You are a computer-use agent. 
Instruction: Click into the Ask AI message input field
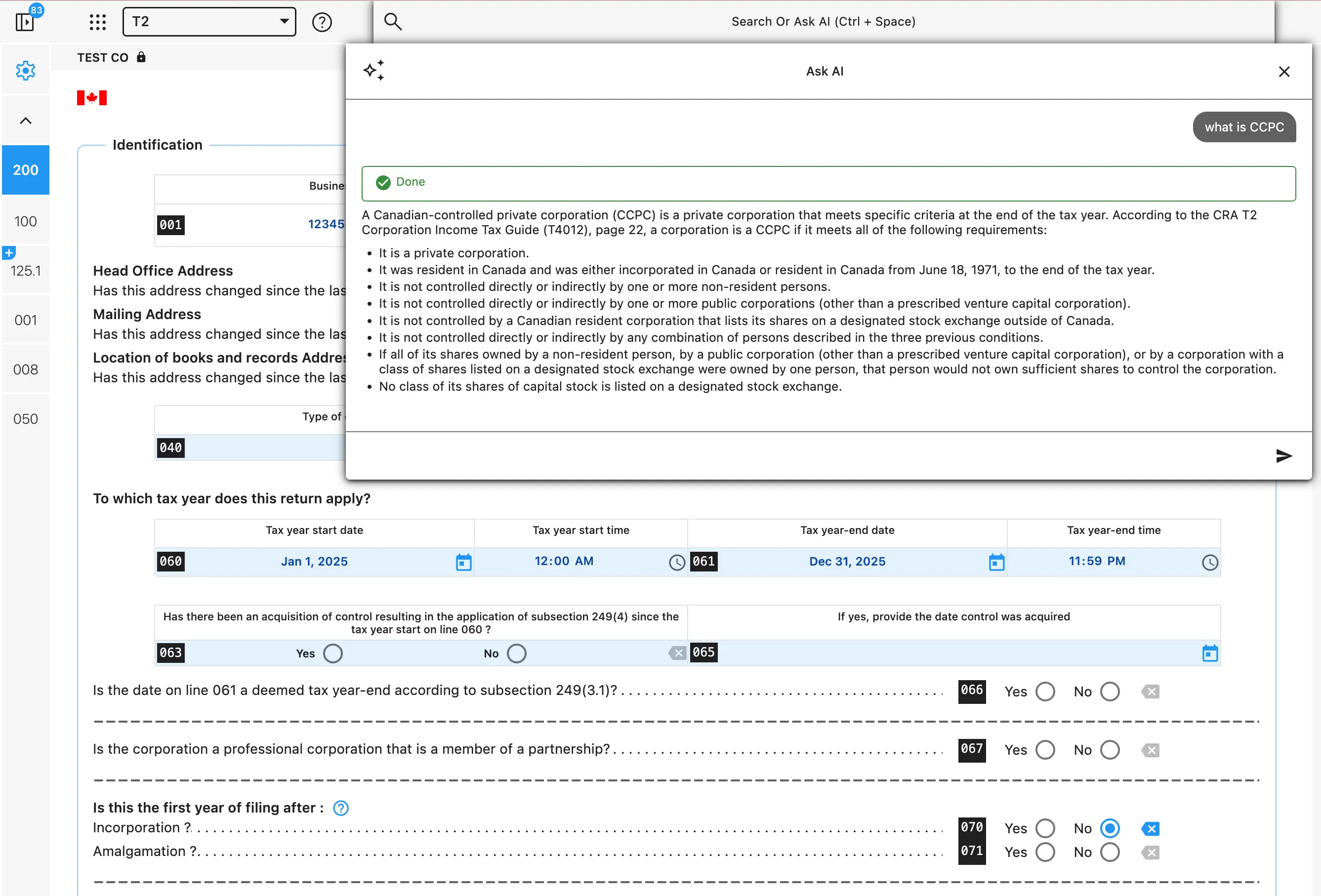[x=807, y=456]
